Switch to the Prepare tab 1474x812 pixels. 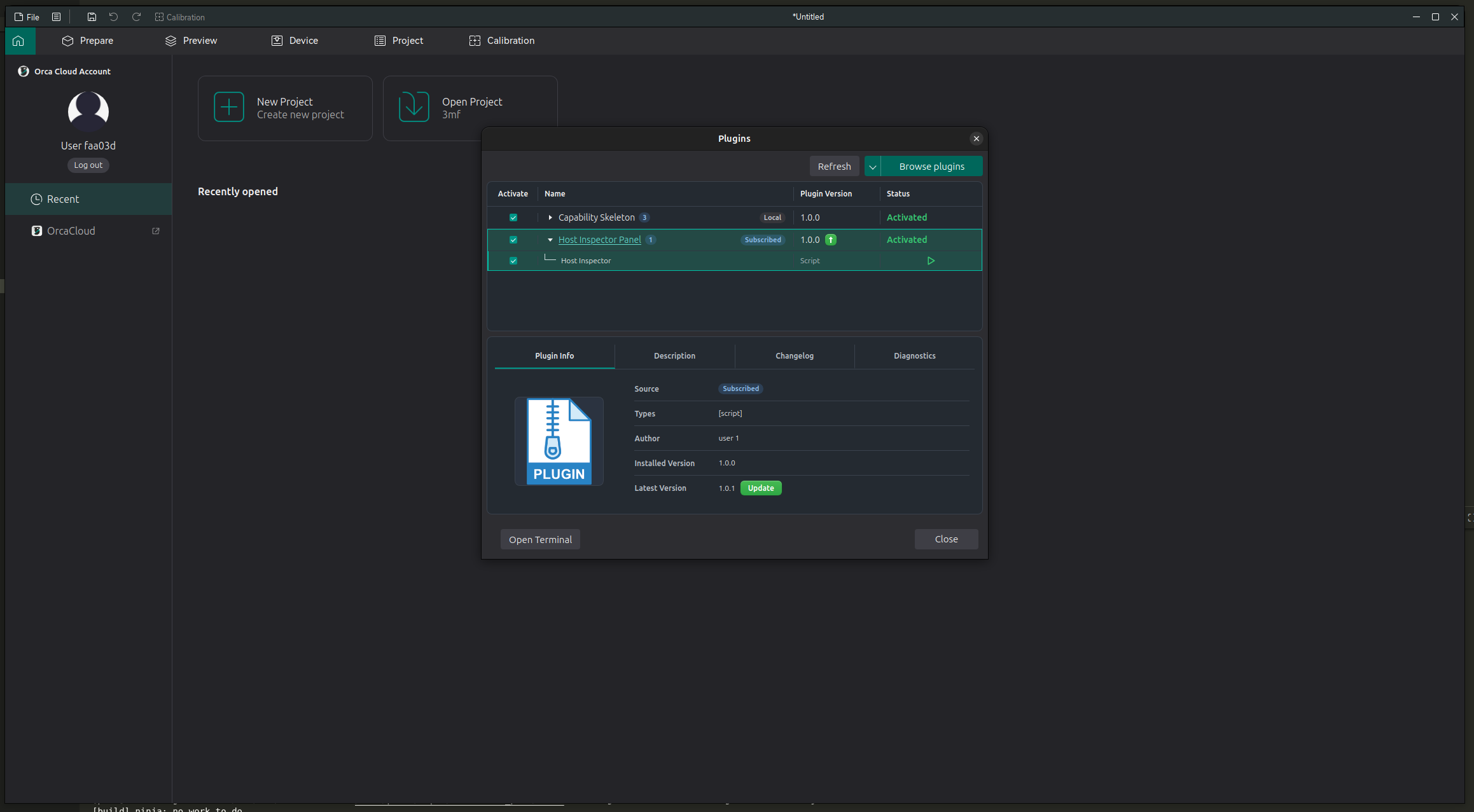(88, 41)
